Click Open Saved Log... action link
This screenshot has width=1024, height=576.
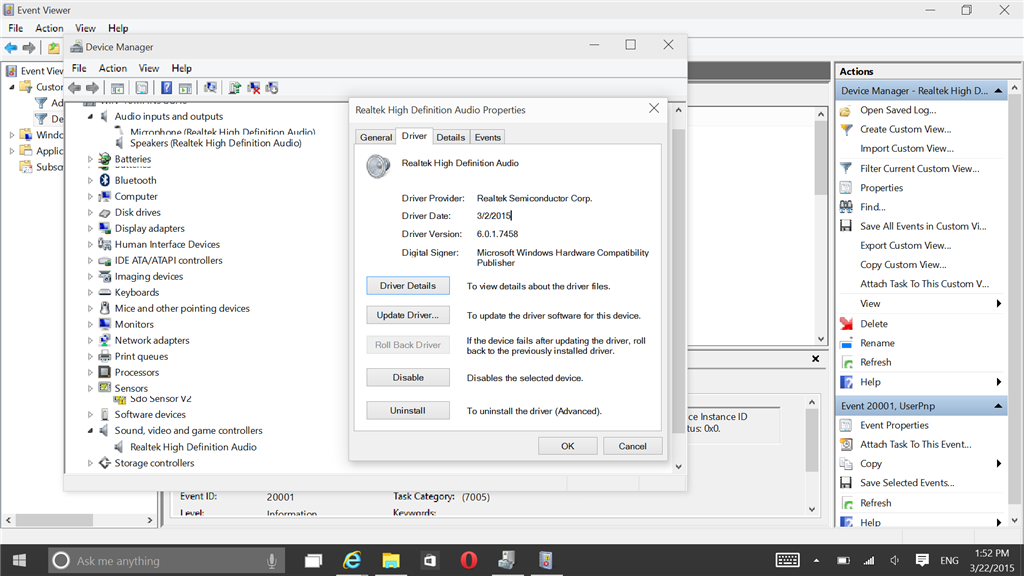point(898,110)
